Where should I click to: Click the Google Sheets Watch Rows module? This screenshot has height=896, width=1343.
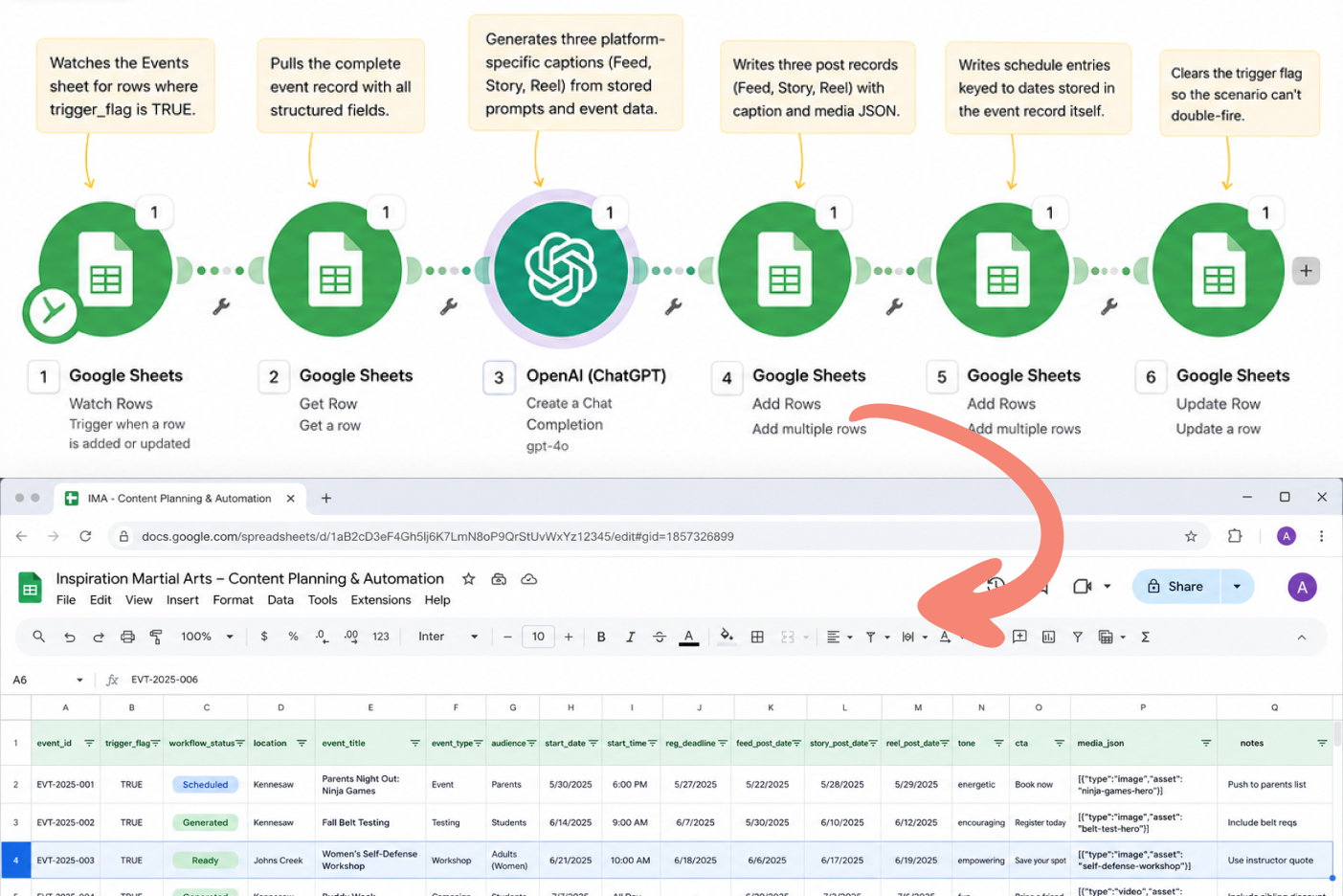coord(105,269)
